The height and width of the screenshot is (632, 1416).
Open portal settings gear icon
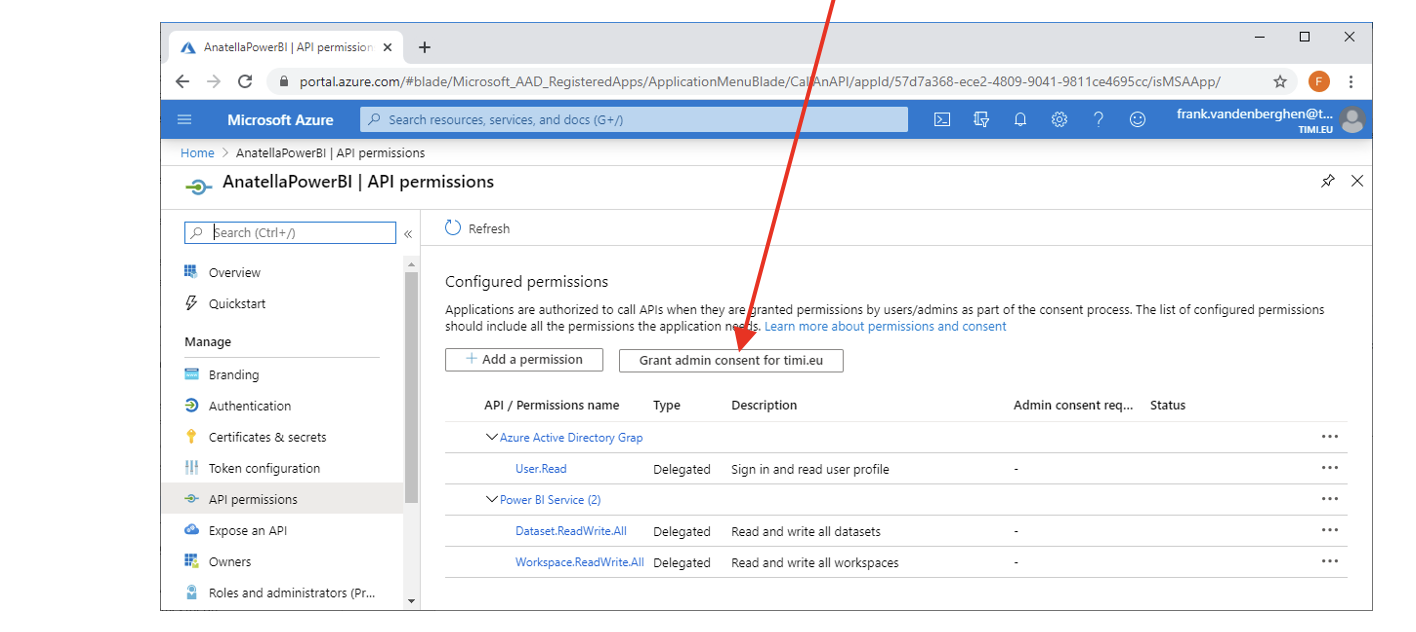pyautogui.click(x=1059, y=119)
